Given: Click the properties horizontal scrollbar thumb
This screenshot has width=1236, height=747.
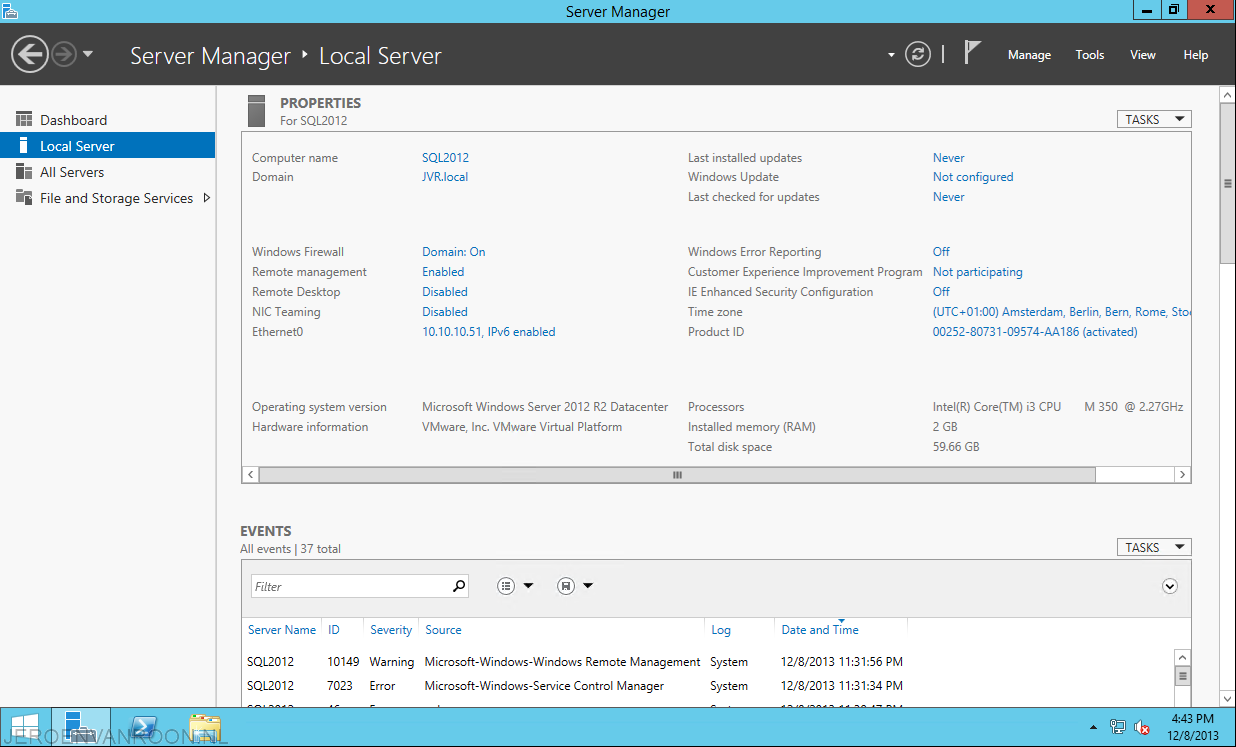Looking at the screenshot, I should coord(677,475).
